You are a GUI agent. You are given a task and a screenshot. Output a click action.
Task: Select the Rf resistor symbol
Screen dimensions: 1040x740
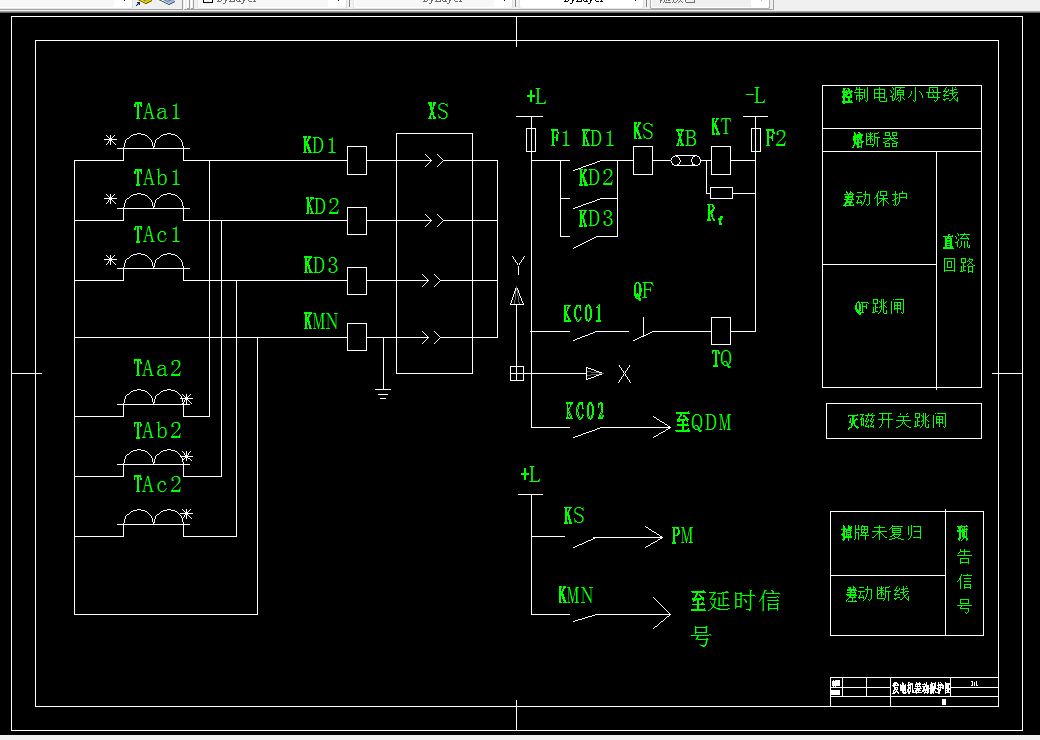[721, 193]
